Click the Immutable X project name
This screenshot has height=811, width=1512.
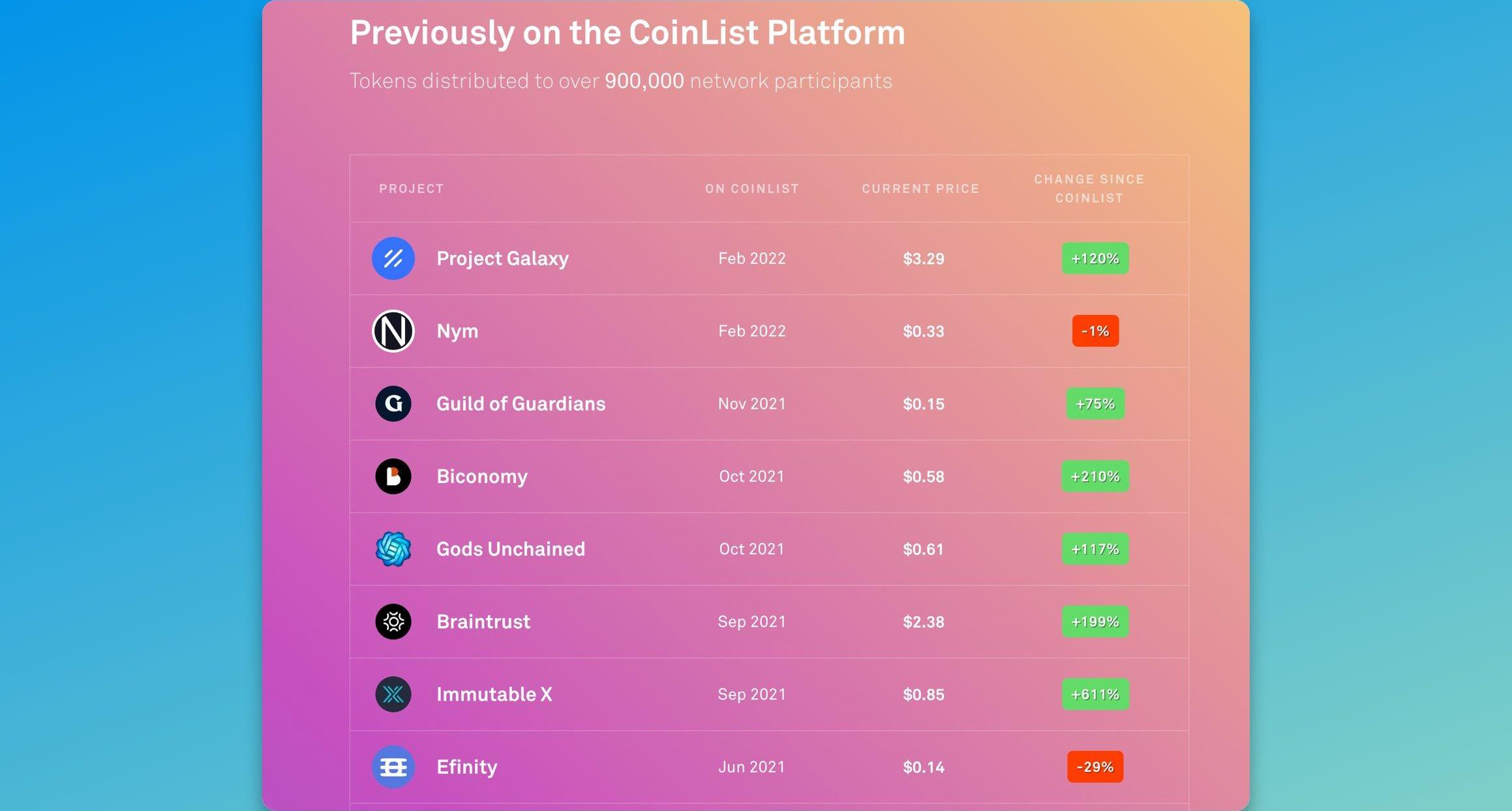click(494, 694)
